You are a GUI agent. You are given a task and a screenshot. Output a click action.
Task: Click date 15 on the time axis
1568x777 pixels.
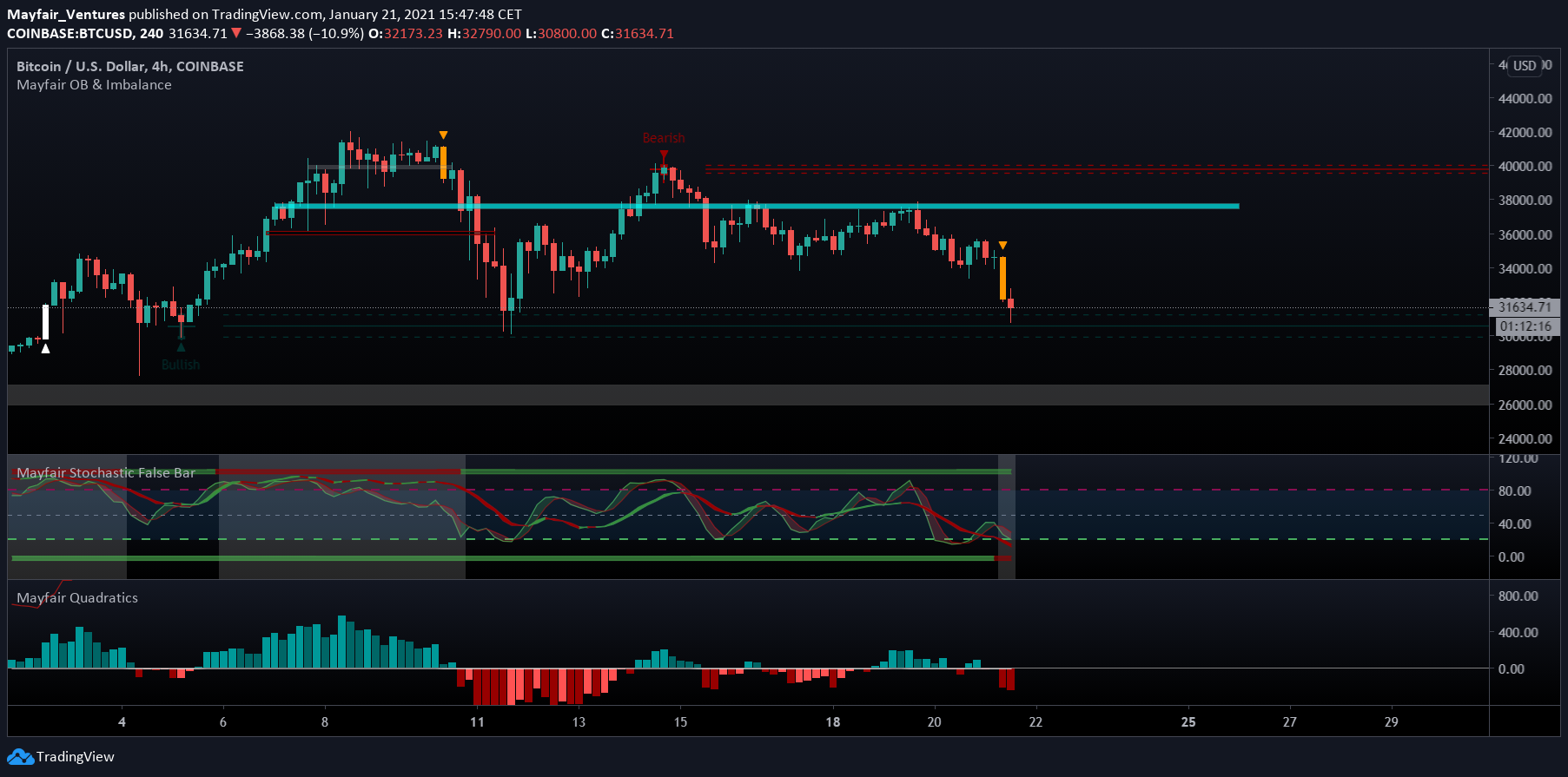point(680,721)
